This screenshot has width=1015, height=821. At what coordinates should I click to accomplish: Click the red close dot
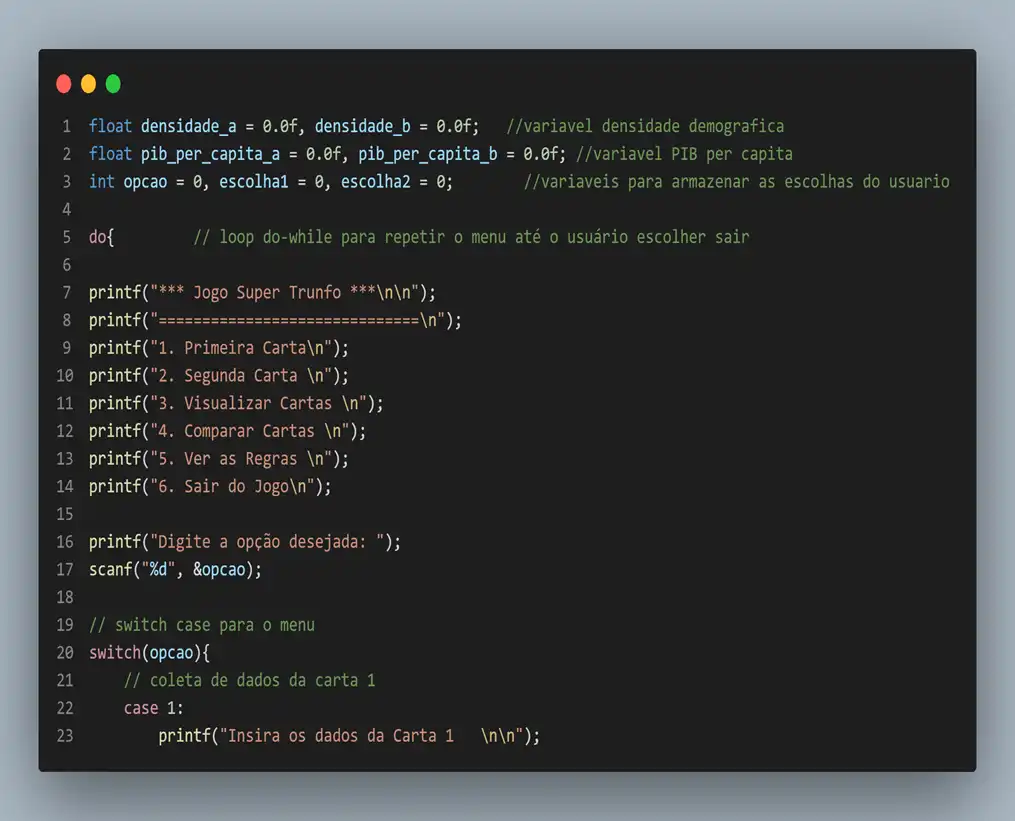click(64, 84)
